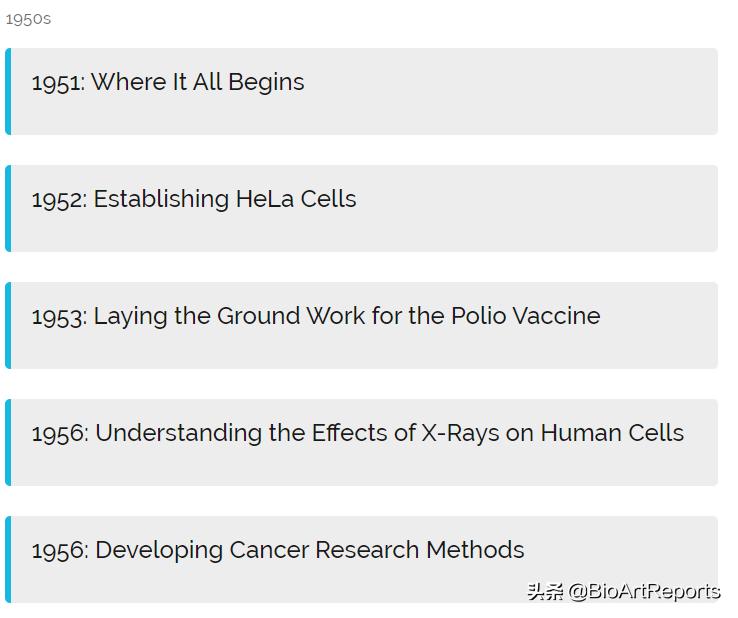
Task: Open the Polio Vaccine 1953 accordion entry
Action: (x=316, y=316)
